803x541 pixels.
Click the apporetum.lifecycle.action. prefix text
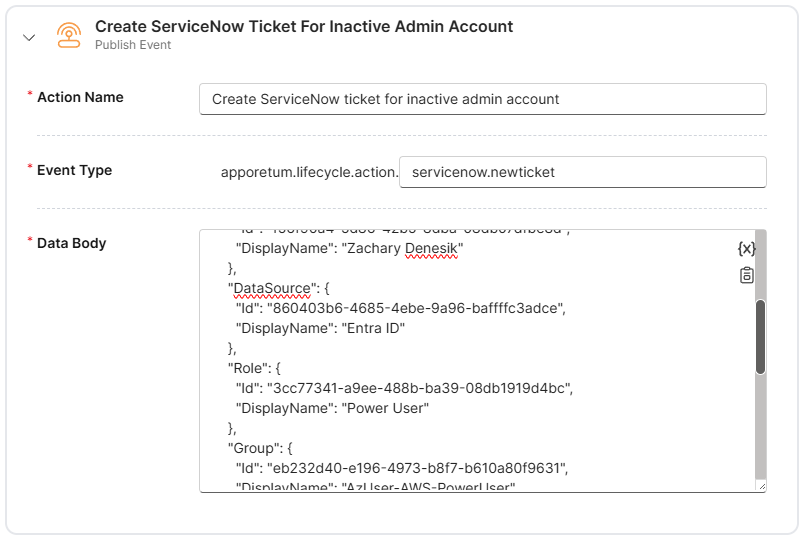[308, 172]
